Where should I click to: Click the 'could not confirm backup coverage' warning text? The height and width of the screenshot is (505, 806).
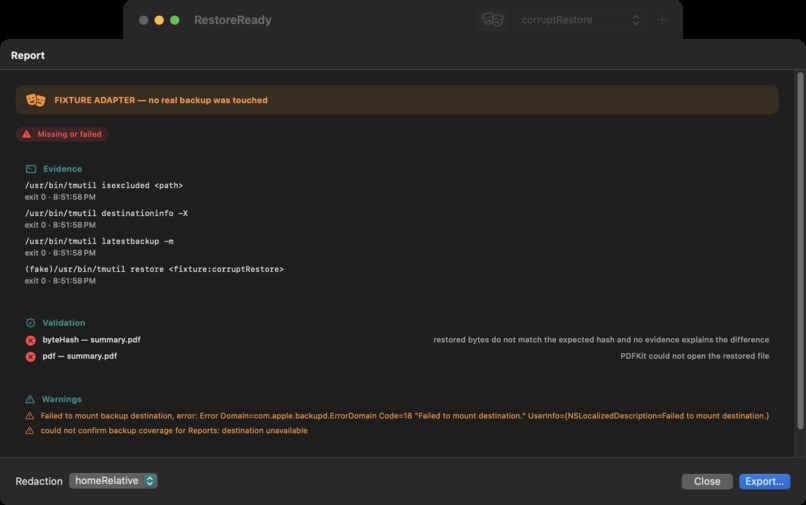click(x=174, y=430)
